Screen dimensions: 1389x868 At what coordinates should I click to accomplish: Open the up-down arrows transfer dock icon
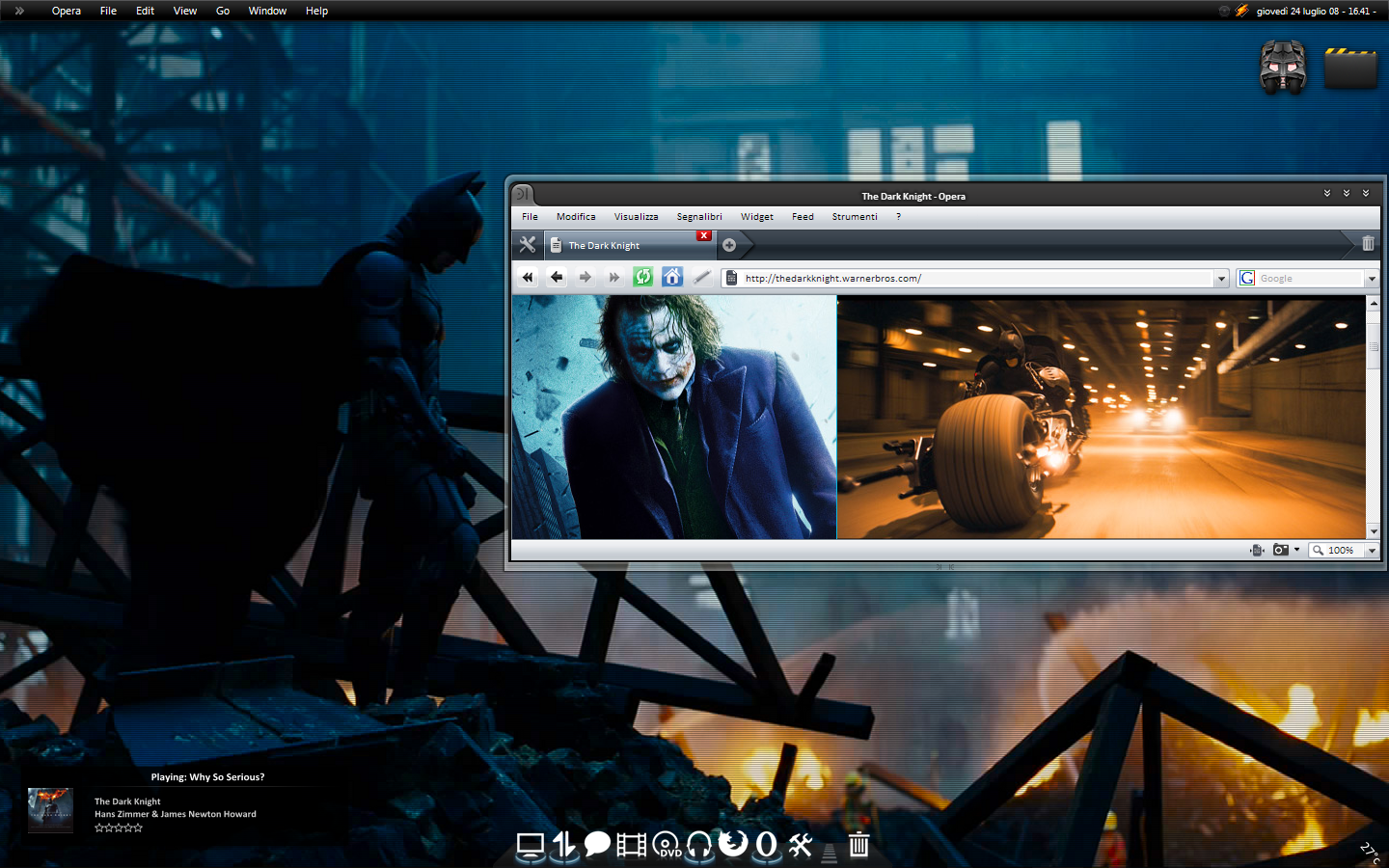click(x=564, y=845)
